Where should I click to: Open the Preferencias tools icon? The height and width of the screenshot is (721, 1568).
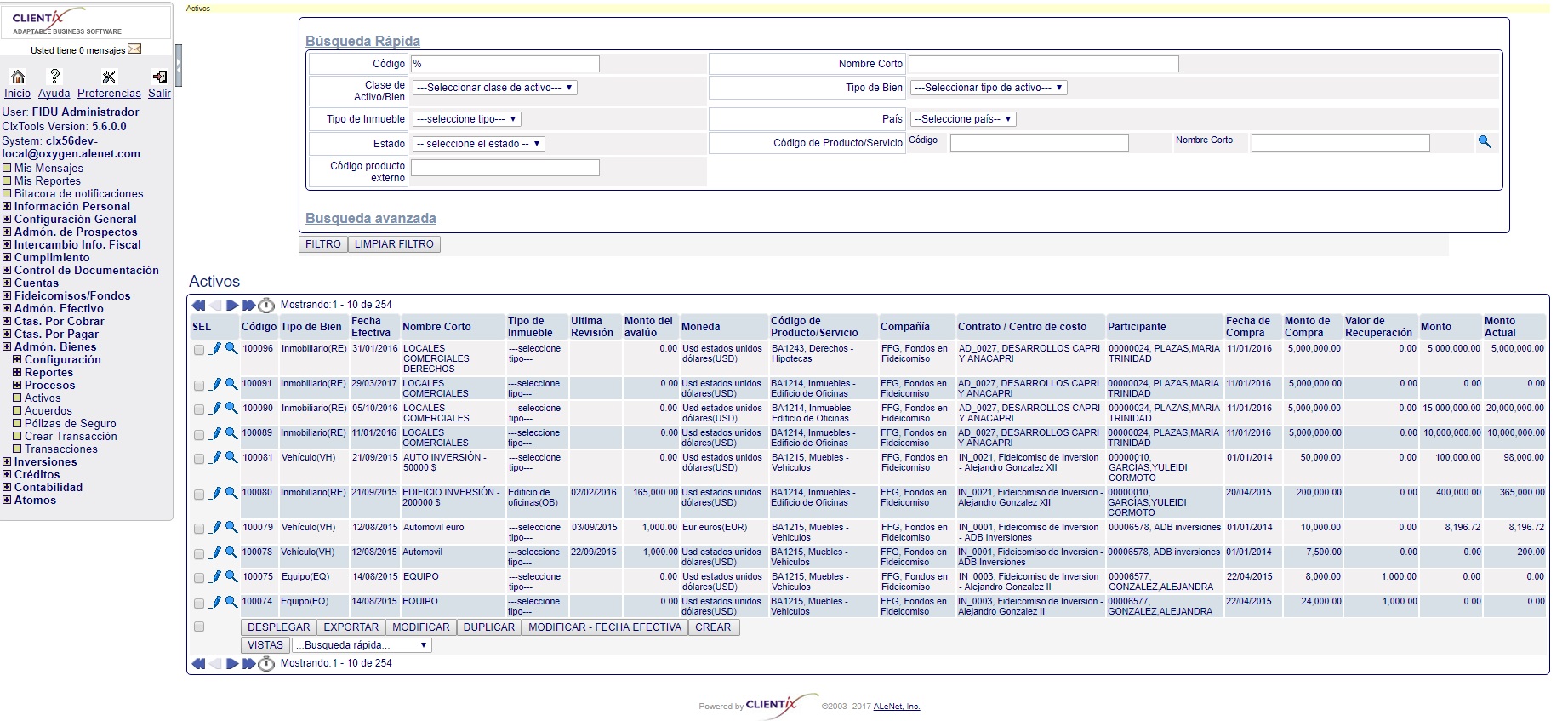[x=109, y=77]
